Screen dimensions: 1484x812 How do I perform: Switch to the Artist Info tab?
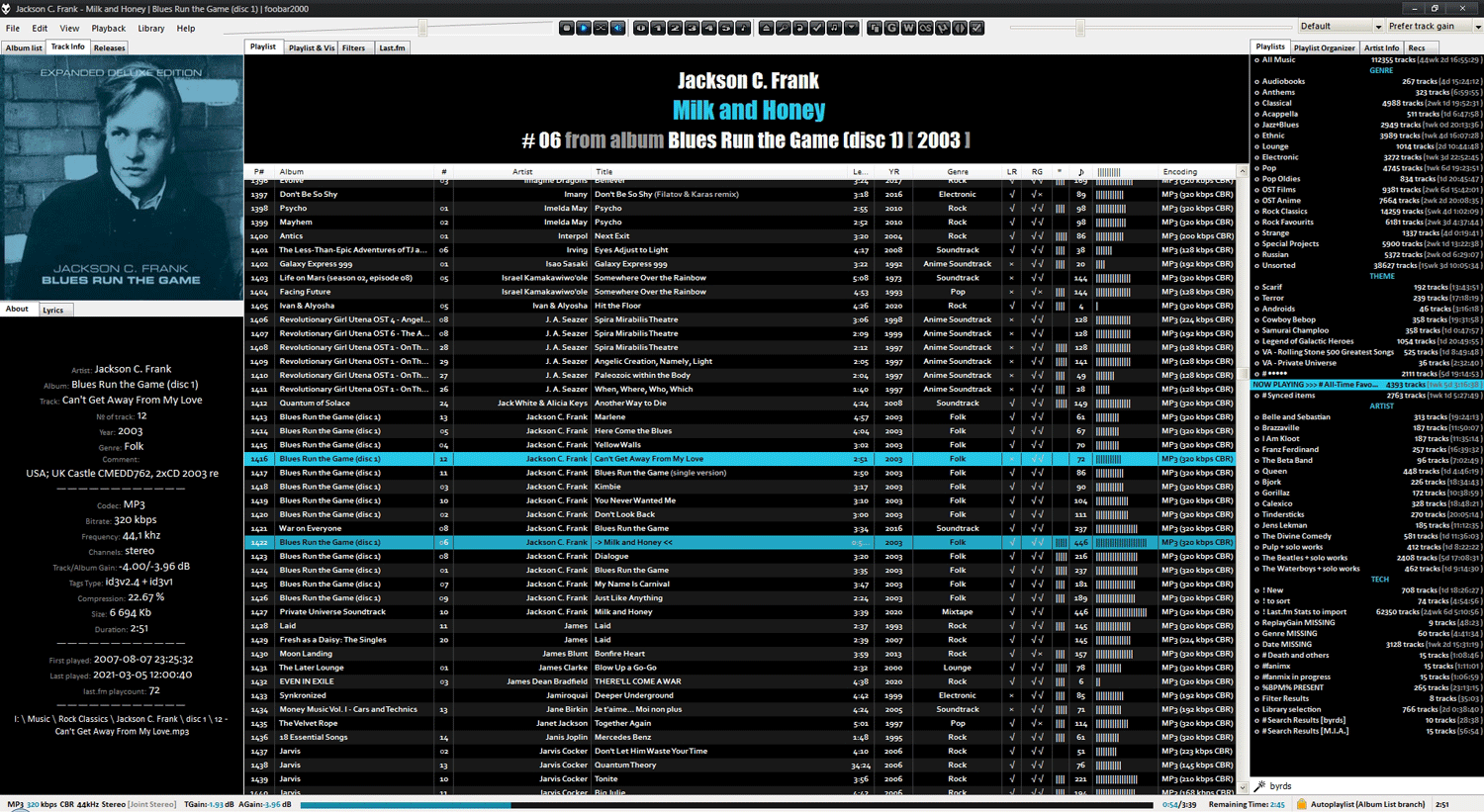(x=1381, y=47)
